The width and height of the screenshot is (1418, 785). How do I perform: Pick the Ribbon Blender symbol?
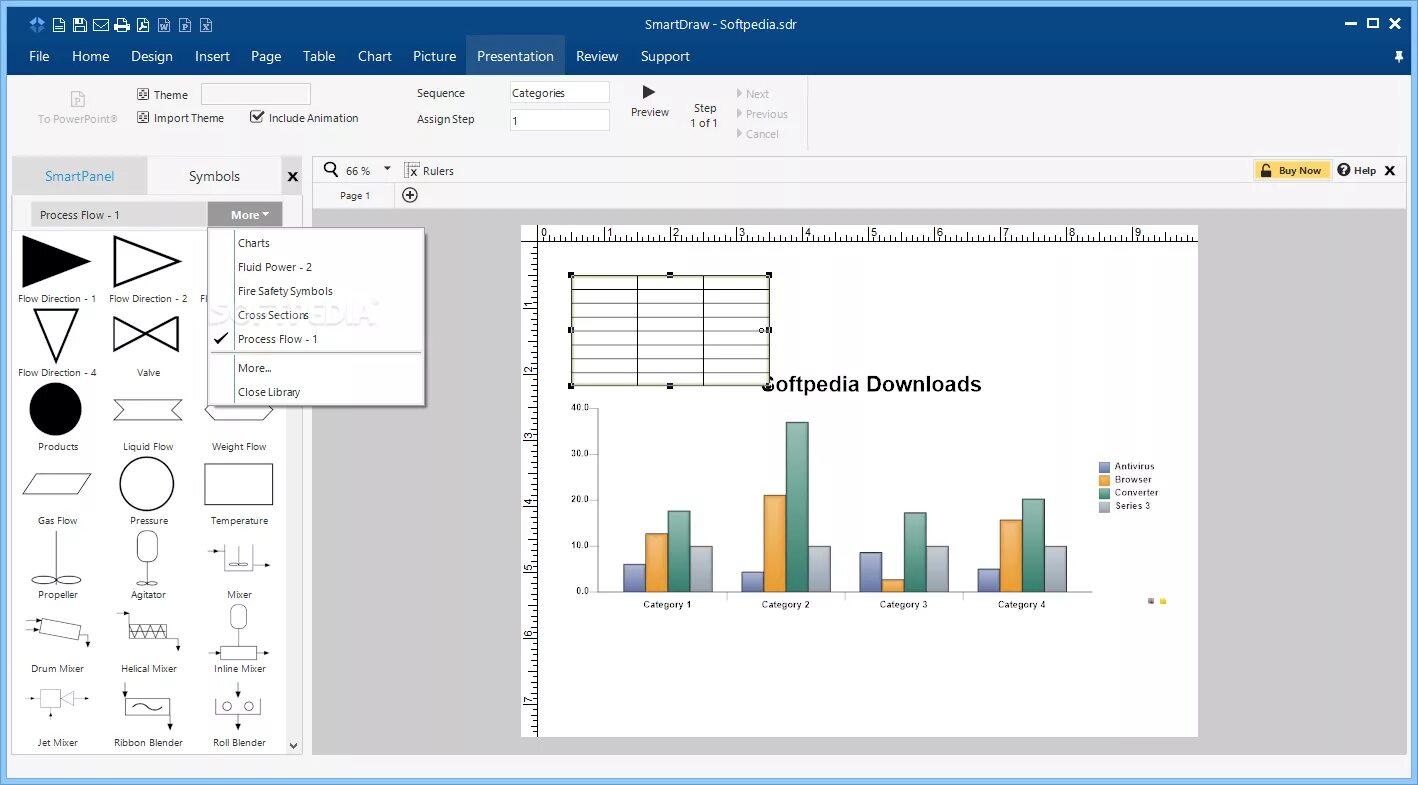(148, 713)
